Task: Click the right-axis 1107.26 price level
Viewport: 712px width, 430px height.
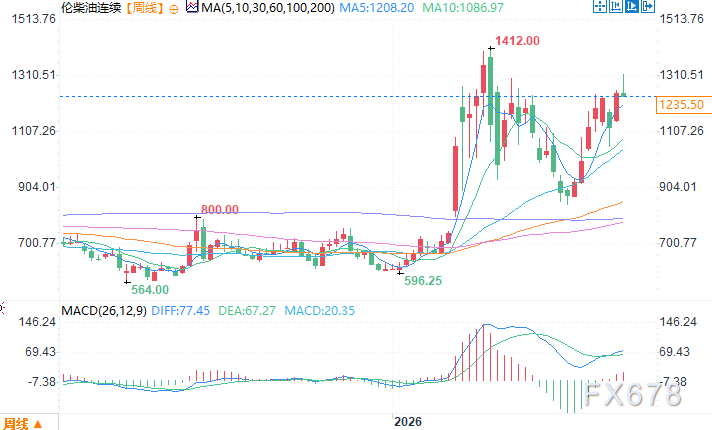Action: (681, 131)
